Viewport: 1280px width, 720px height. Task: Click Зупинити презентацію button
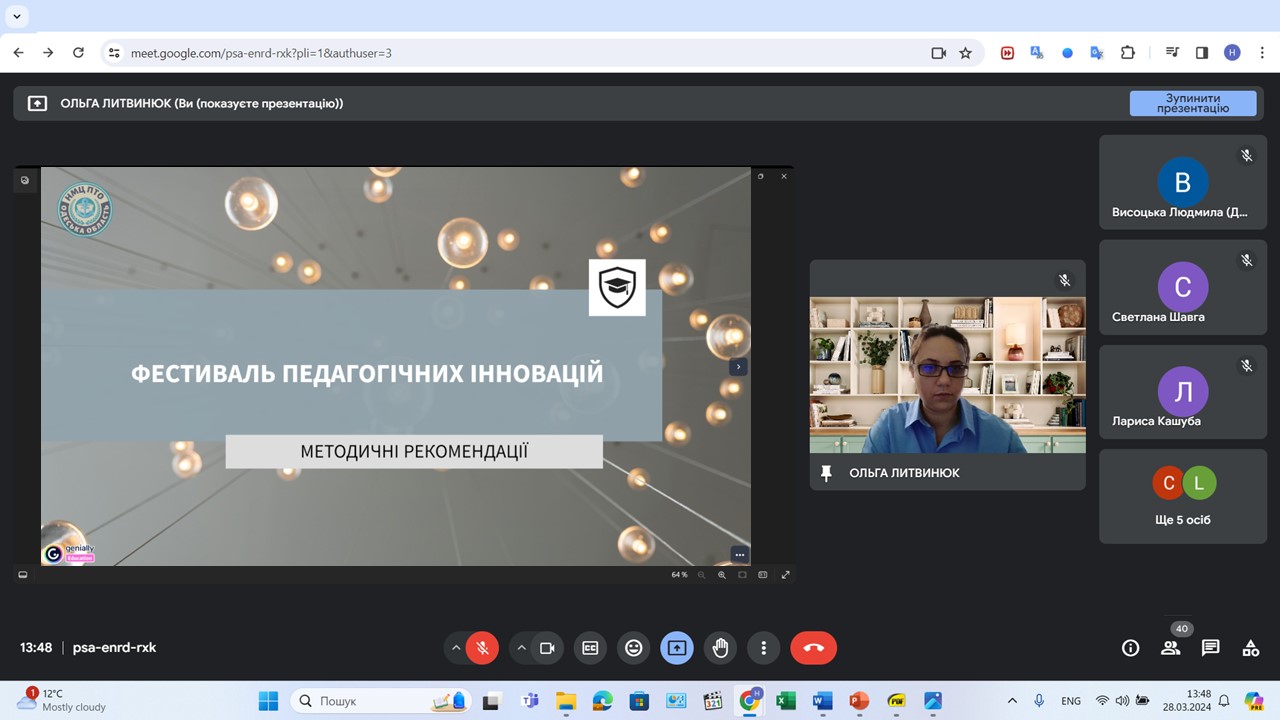(1192, 103)
